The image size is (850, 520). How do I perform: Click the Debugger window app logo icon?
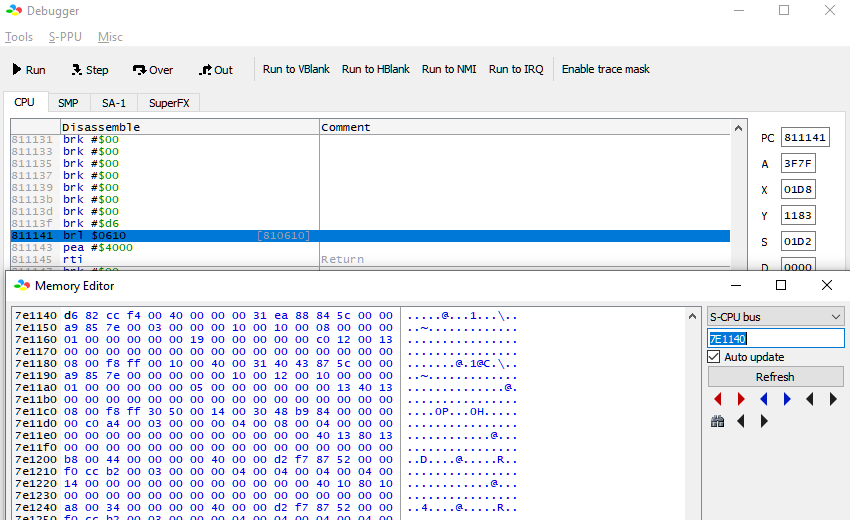(14, 10)
